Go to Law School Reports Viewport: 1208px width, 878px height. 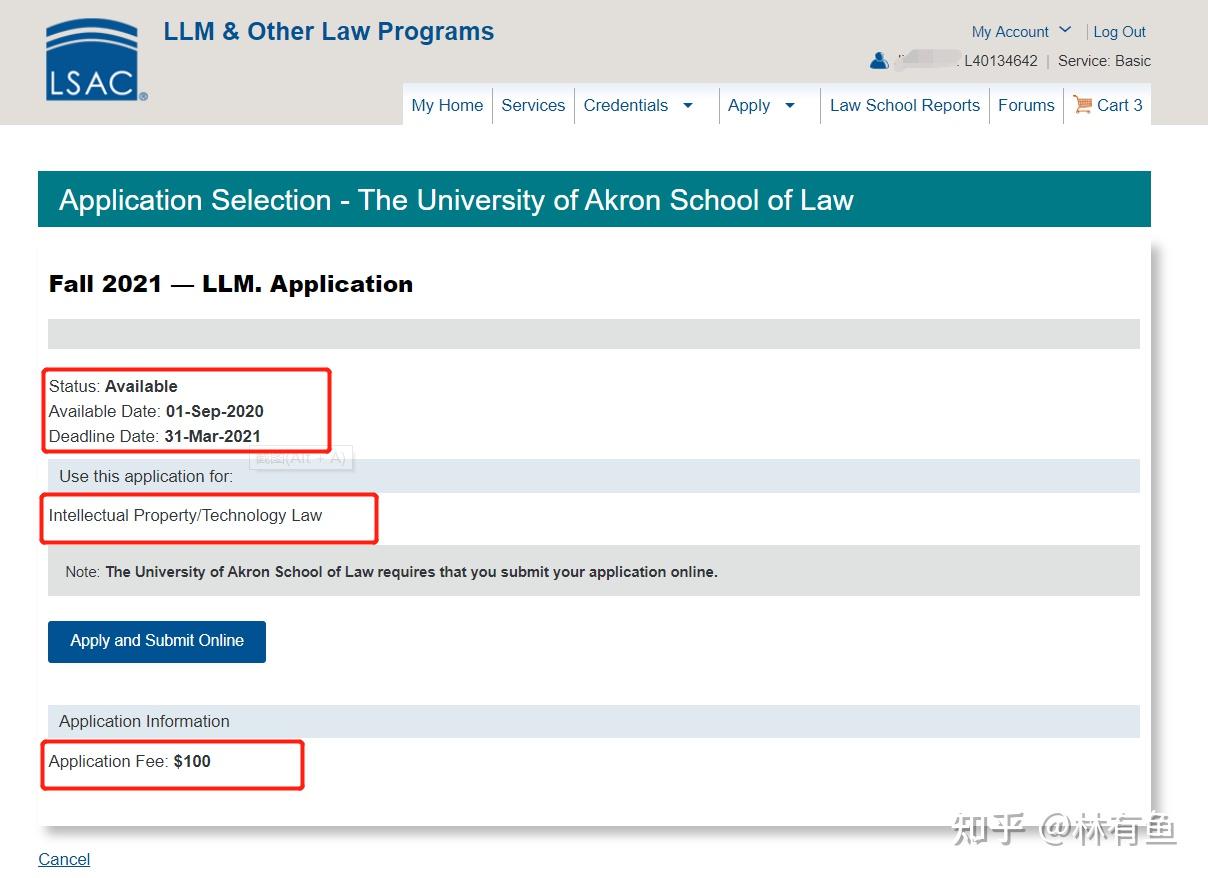[904, 104]
